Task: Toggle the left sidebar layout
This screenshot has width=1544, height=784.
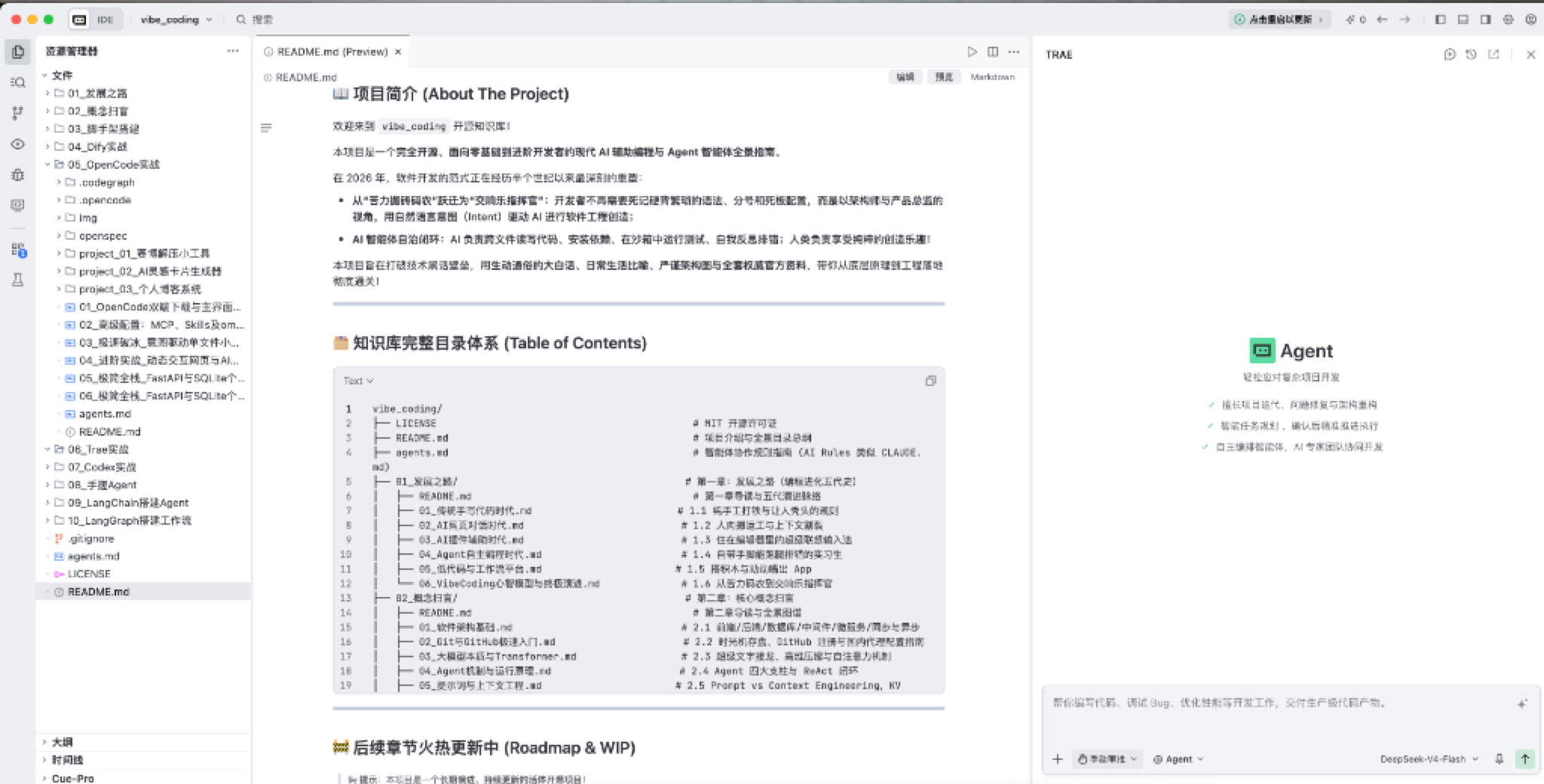Action: (x=1440, y=20)
